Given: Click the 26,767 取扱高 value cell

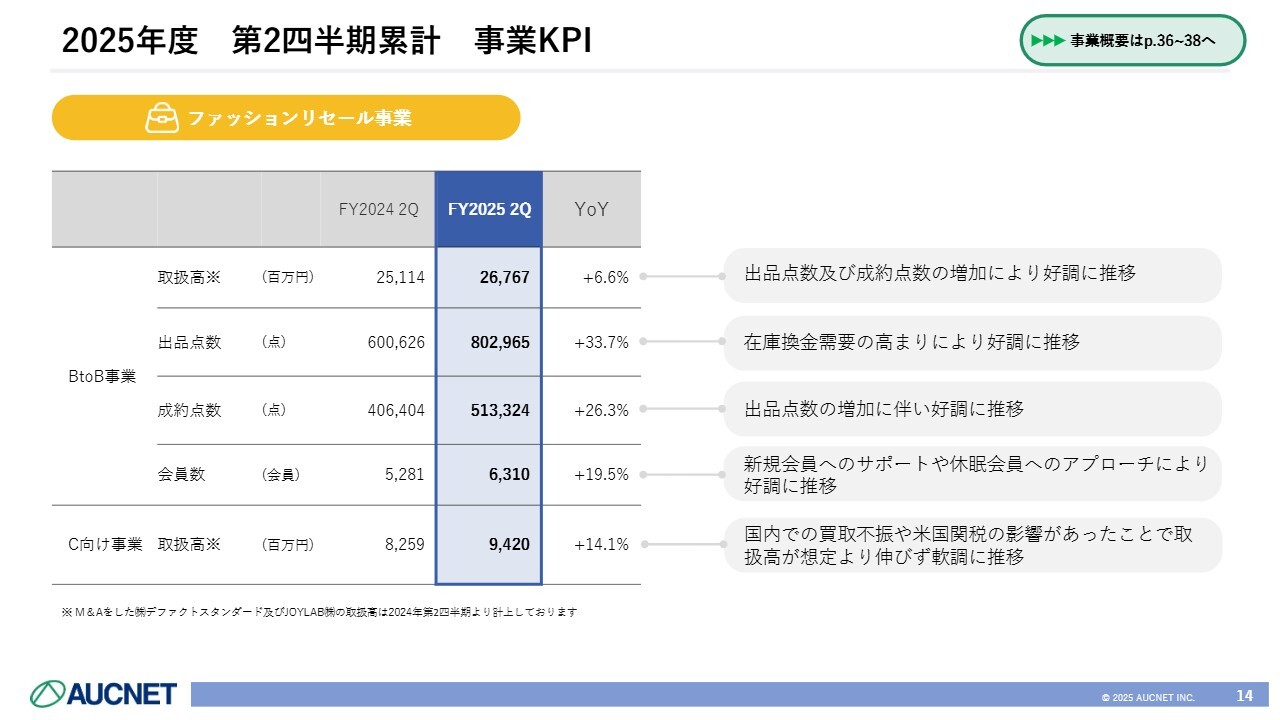Looking at the screenshot, I should point(489,277).
